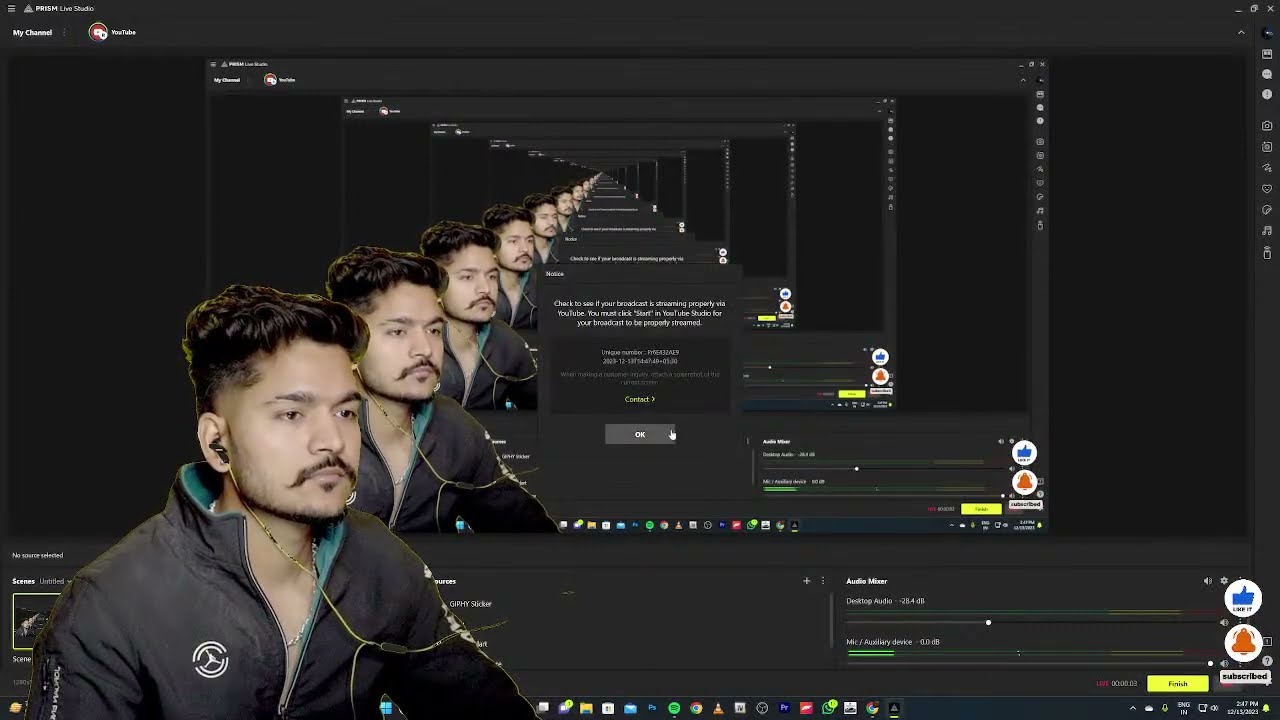Open Premiere Pro from the taskbar
This screenshot has width=1280, height=720.
coord(784,708)
